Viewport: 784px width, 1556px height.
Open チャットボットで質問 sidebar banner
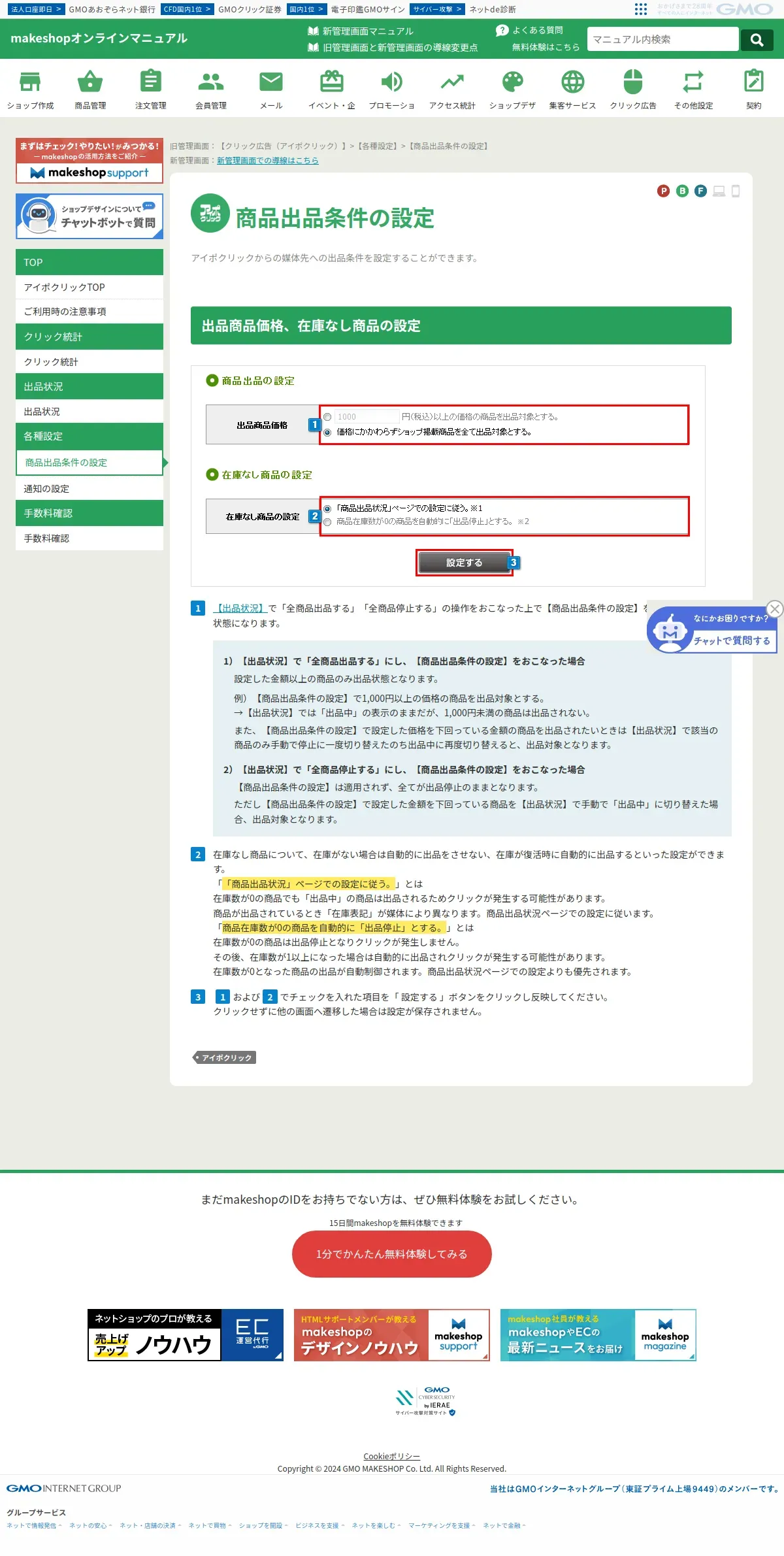tap(90, 216)
